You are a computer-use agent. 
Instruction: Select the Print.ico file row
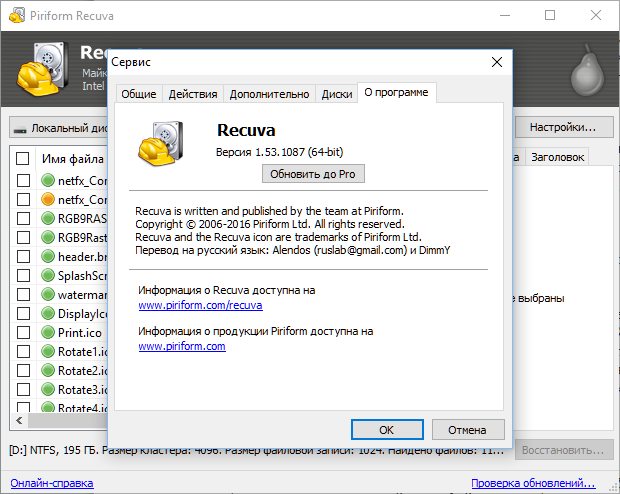tap(59, 332)
